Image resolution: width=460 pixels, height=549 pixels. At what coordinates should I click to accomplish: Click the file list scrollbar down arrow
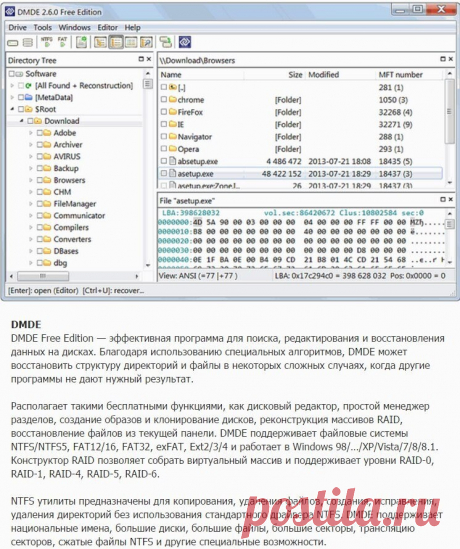[x=450, y=183]
